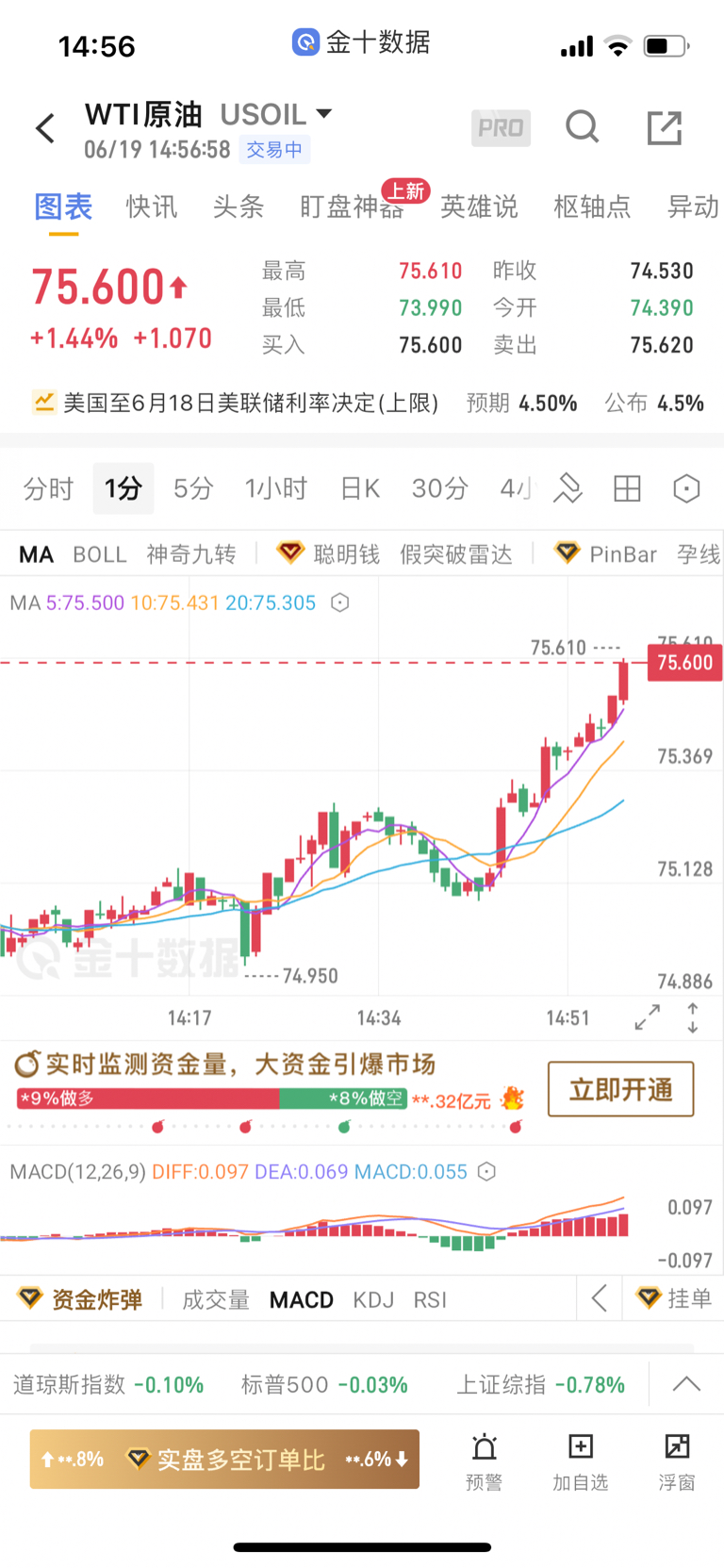Image resolution: width=724 pixels, height=1568 pixels.
Task: Tap the red 75.600 price label on chart
Action: coord(685,662)
